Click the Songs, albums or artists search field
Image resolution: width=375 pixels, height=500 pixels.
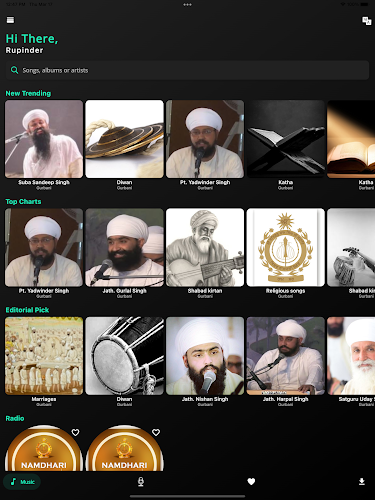[187, 70]
